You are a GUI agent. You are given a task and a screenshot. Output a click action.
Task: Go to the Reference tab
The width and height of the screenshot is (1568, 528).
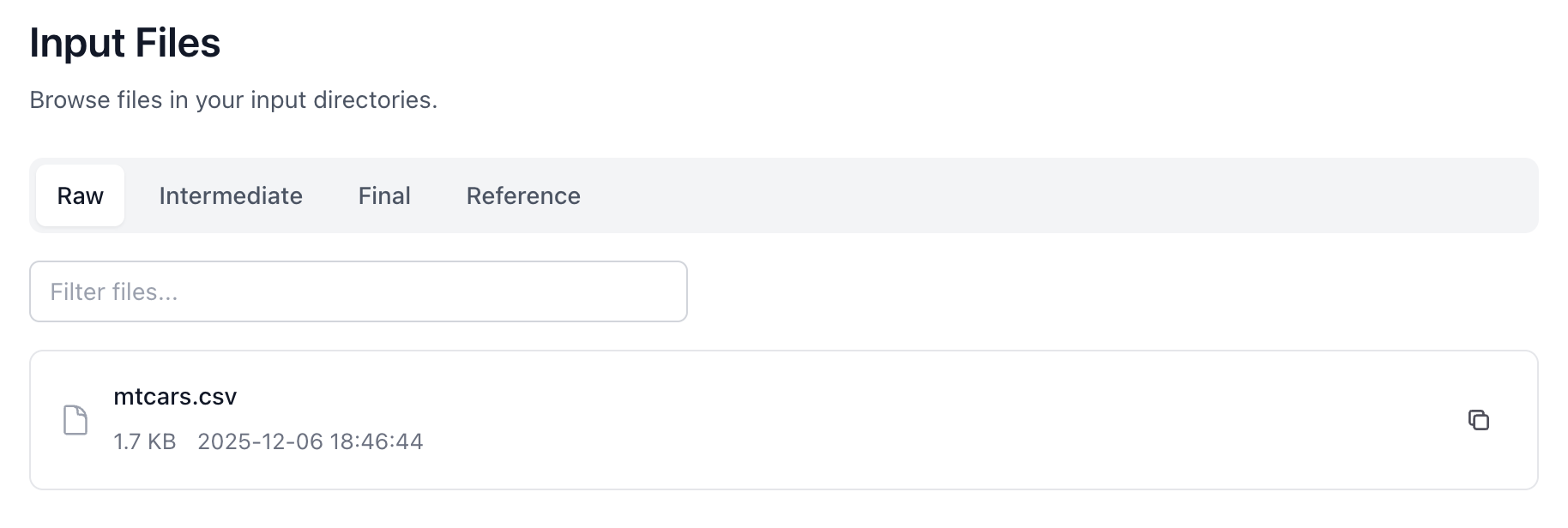click(x=523, y=195)
